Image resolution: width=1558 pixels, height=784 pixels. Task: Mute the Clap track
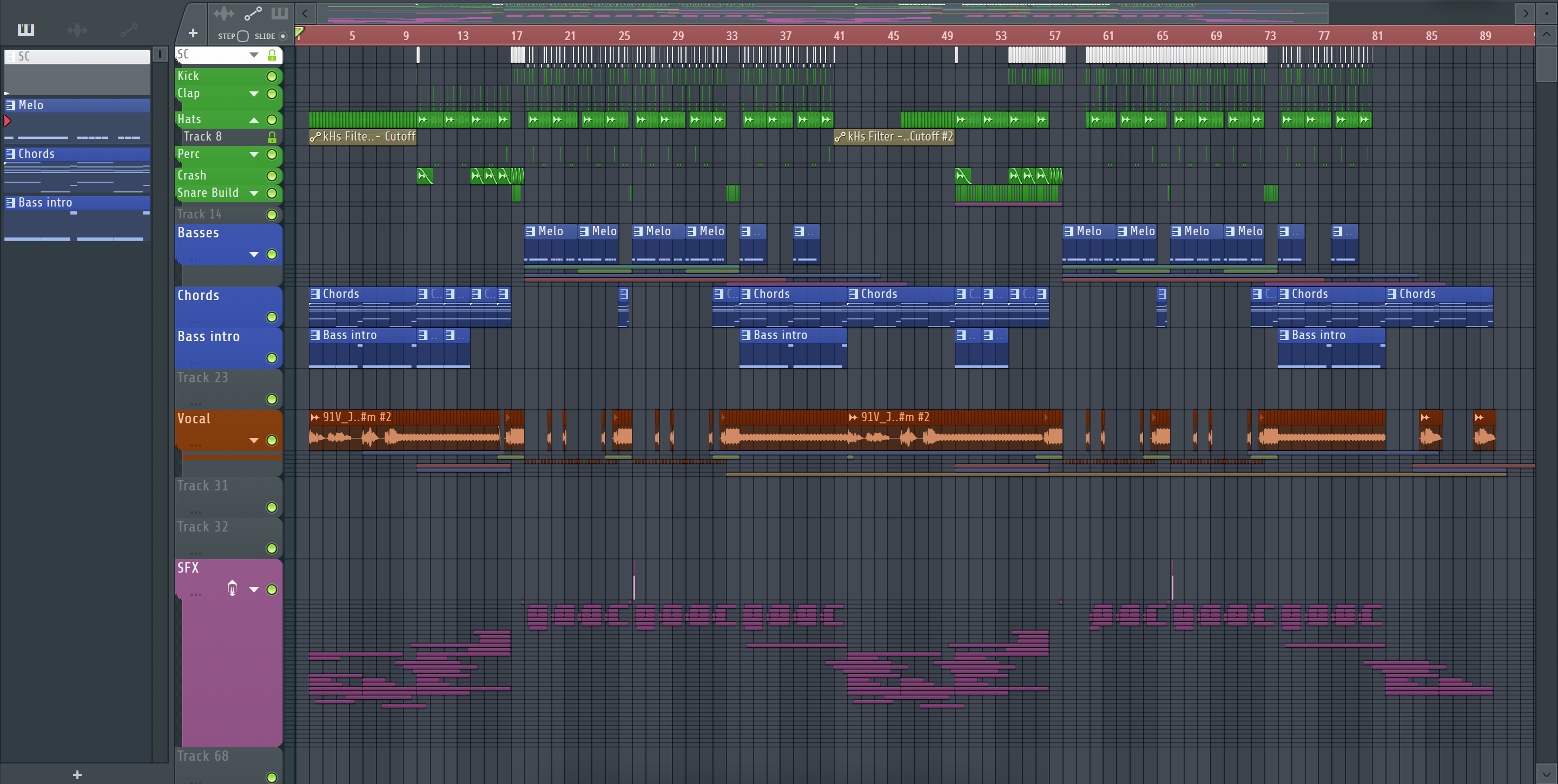coord(272,94)
